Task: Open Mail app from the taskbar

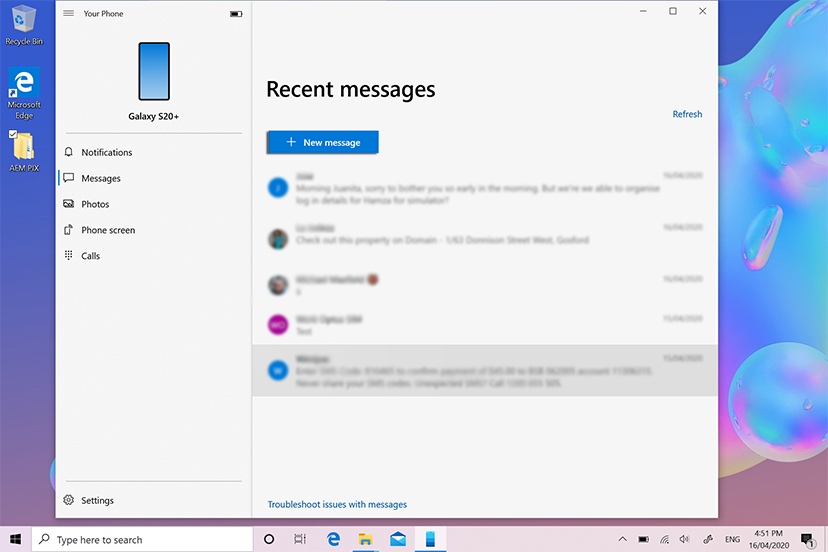Action: (x=398, y=539)
